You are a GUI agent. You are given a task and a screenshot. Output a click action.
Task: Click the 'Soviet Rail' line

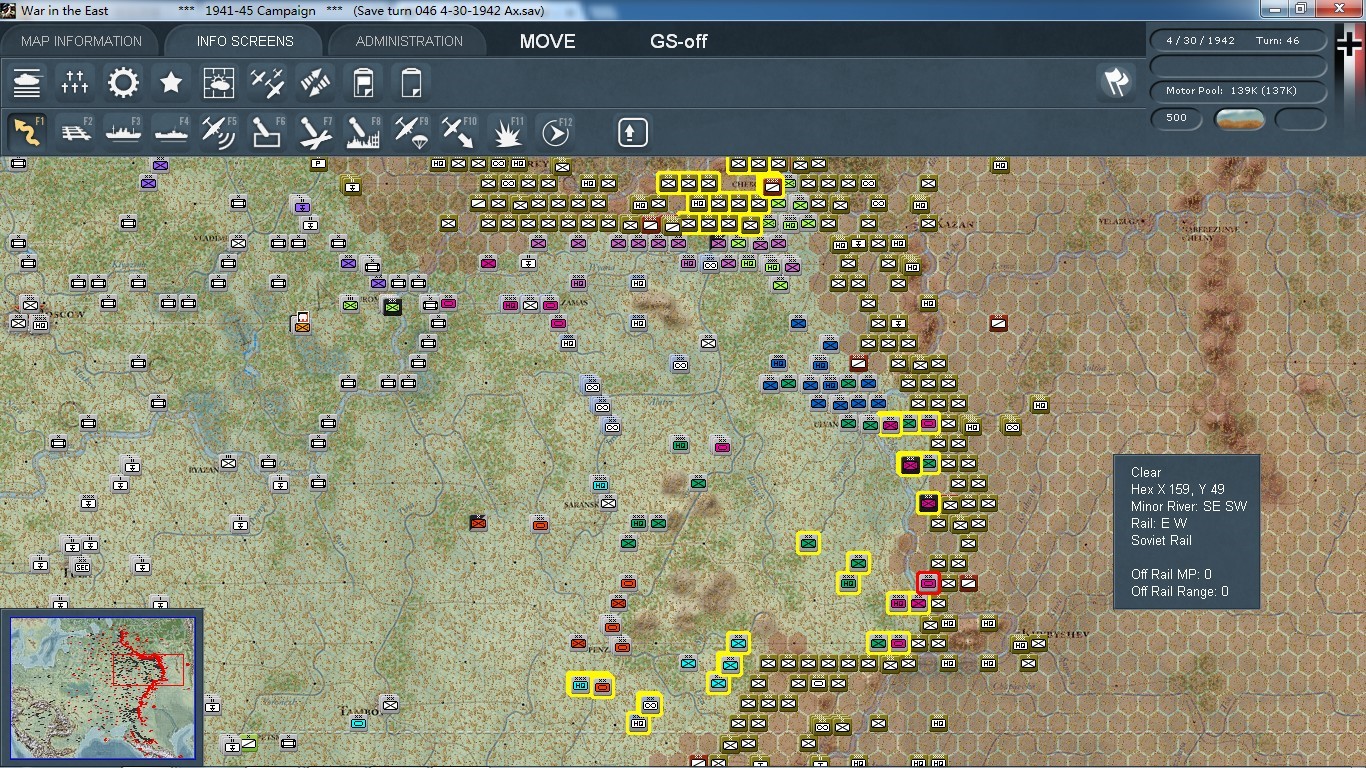[x=1161, y=540]
